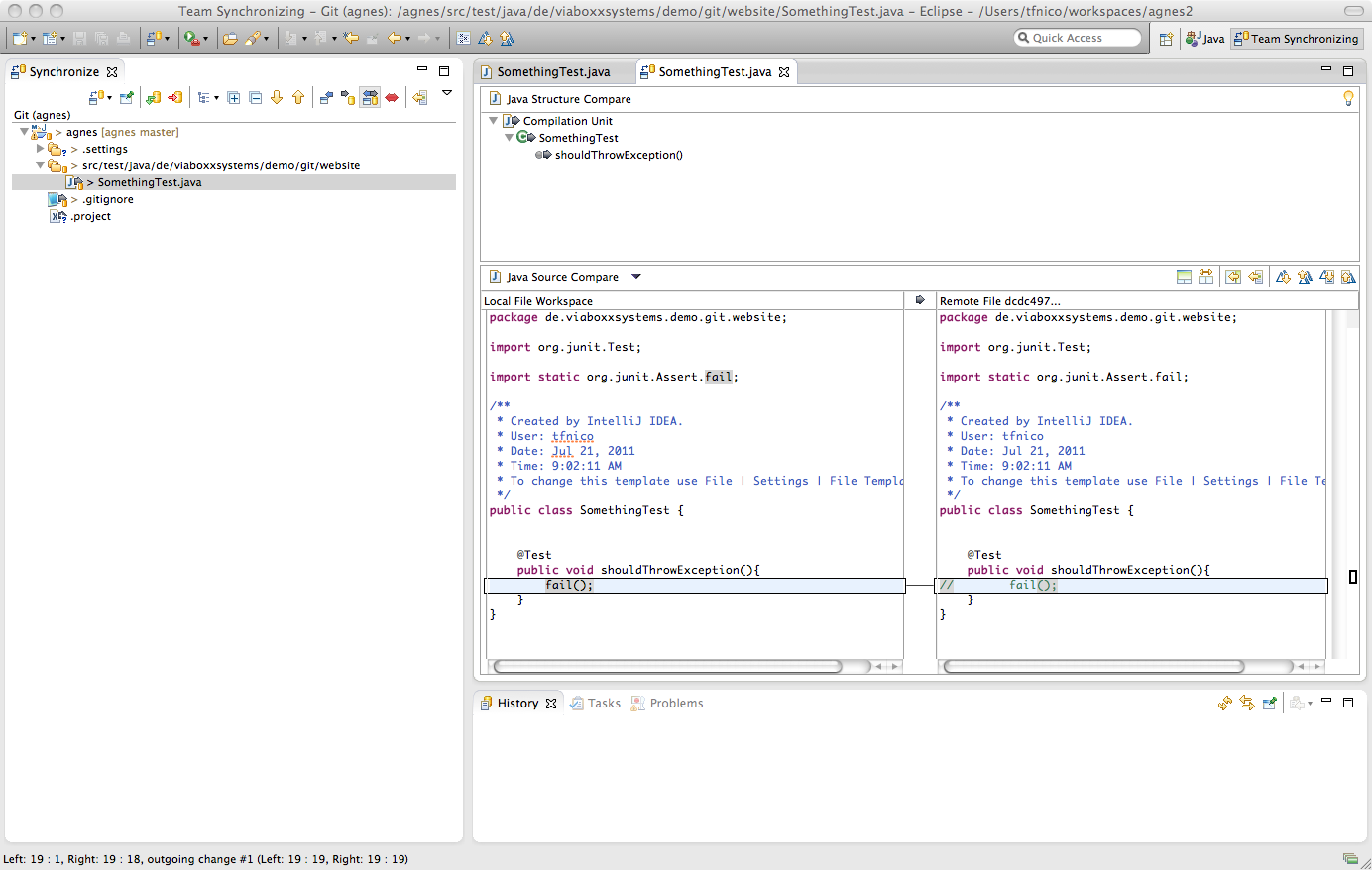Image resolution: width=1372 pixels, height=870 pixels.
Task: Click the Synchronize view's Synchronize icon
Action: pyautogui.click(x=96, y=97)
